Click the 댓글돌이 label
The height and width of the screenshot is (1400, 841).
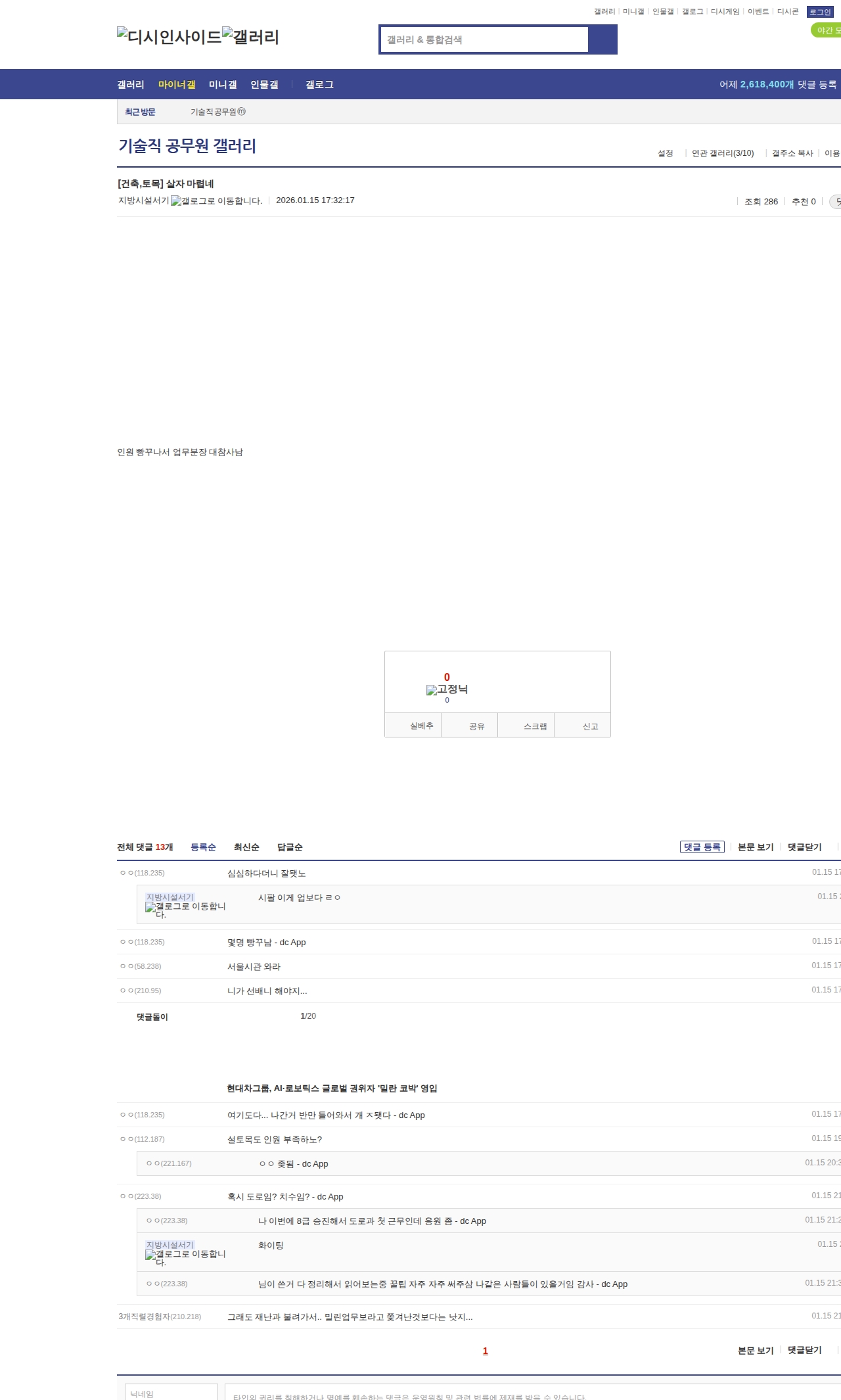152,1017
